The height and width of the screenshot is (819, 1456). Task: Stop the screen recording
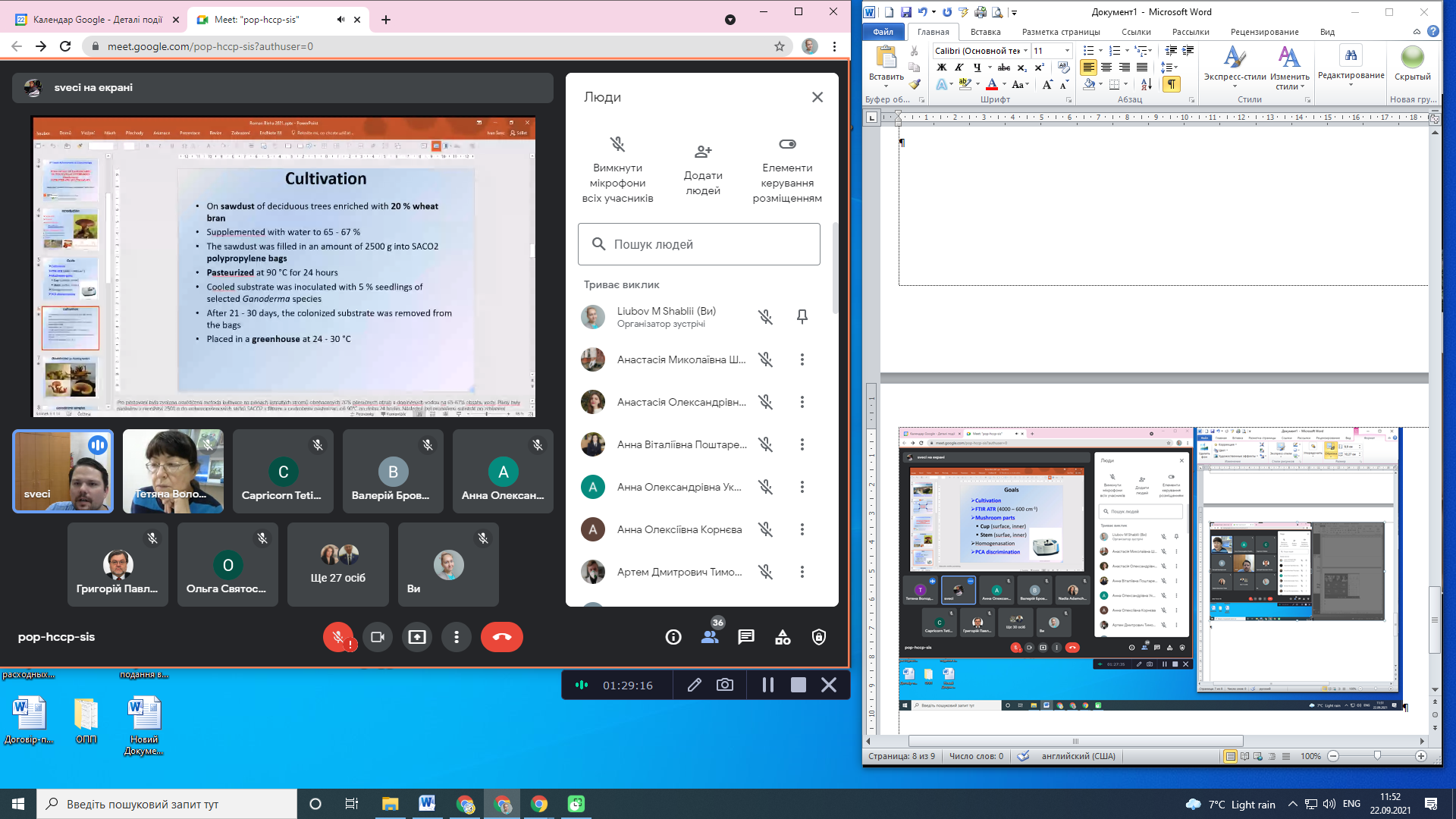(x=799, y=685)
